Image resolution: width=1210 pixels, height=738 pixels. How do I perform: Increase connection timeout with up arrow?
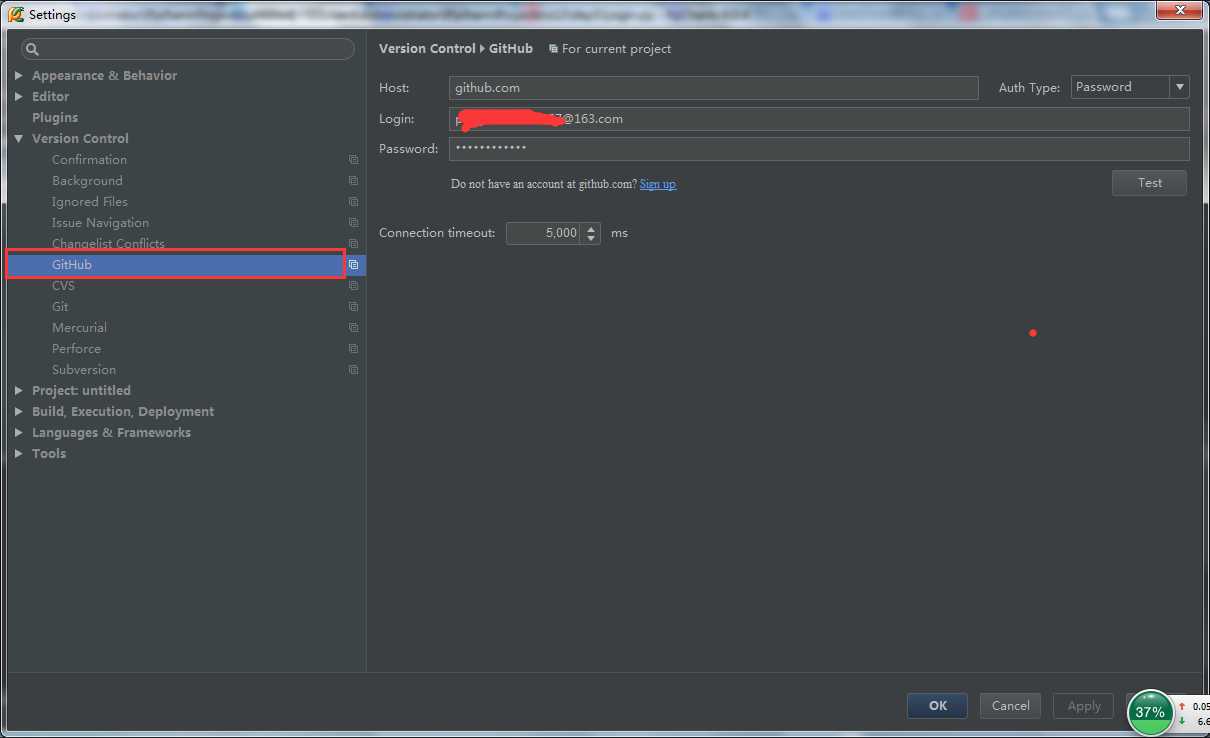pos(591,228)
